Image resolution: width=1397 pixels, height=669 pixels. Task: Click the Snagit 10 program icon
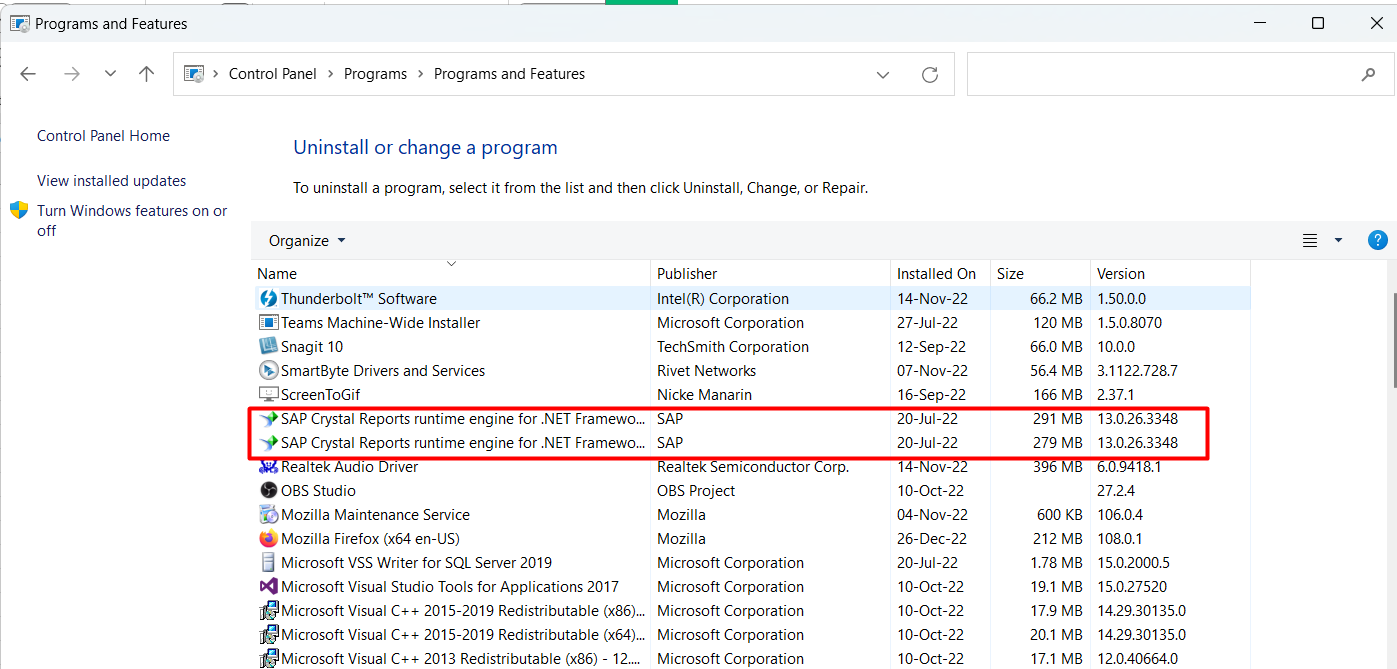(268, 347)
